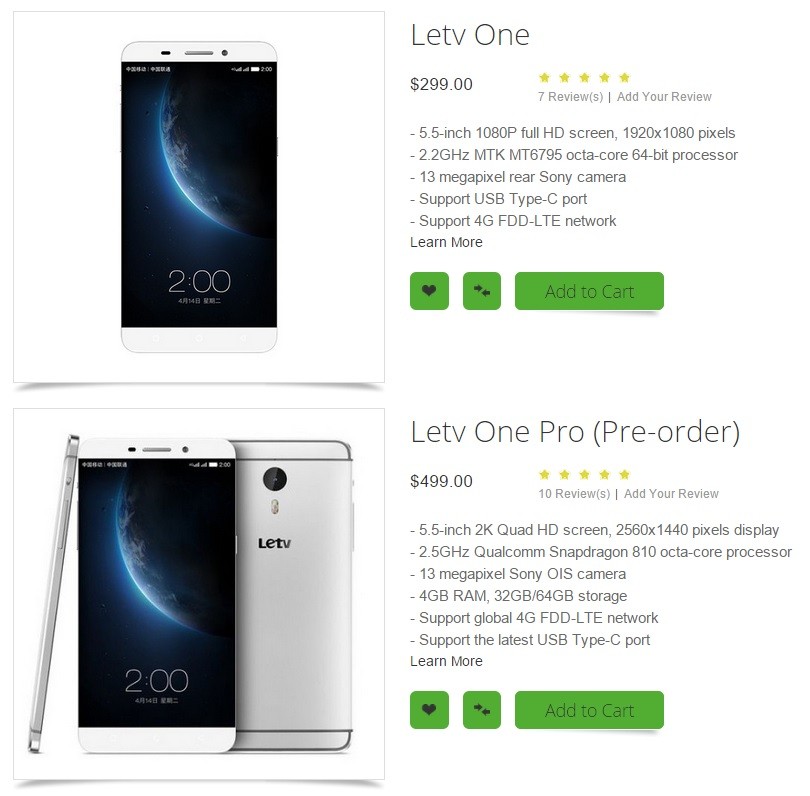Click the Letv One star rating
Screen dimensions: 810x796
pos(584,78)
